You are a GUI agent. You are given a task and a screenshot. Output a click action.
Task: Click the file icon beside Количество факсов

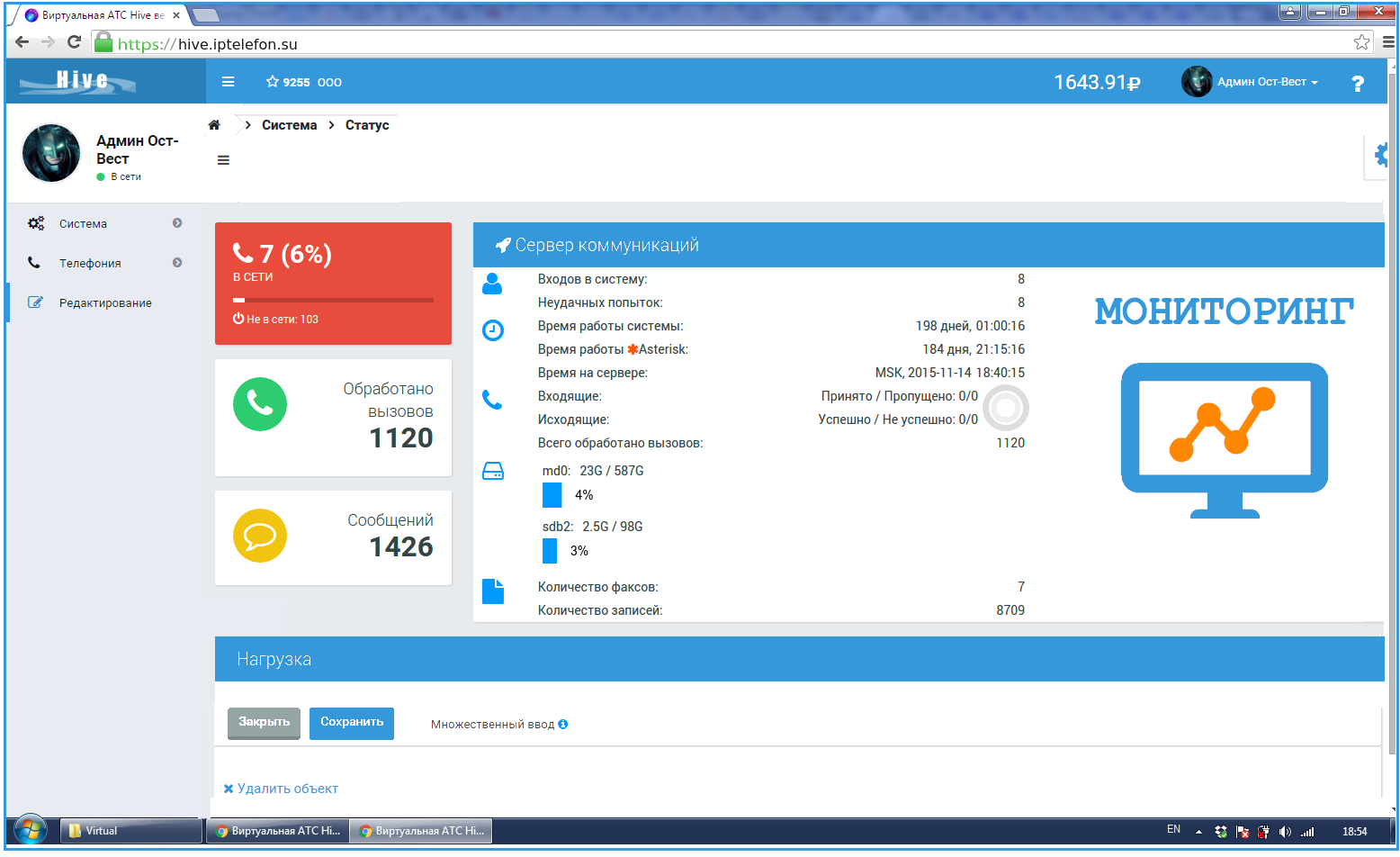493,591
